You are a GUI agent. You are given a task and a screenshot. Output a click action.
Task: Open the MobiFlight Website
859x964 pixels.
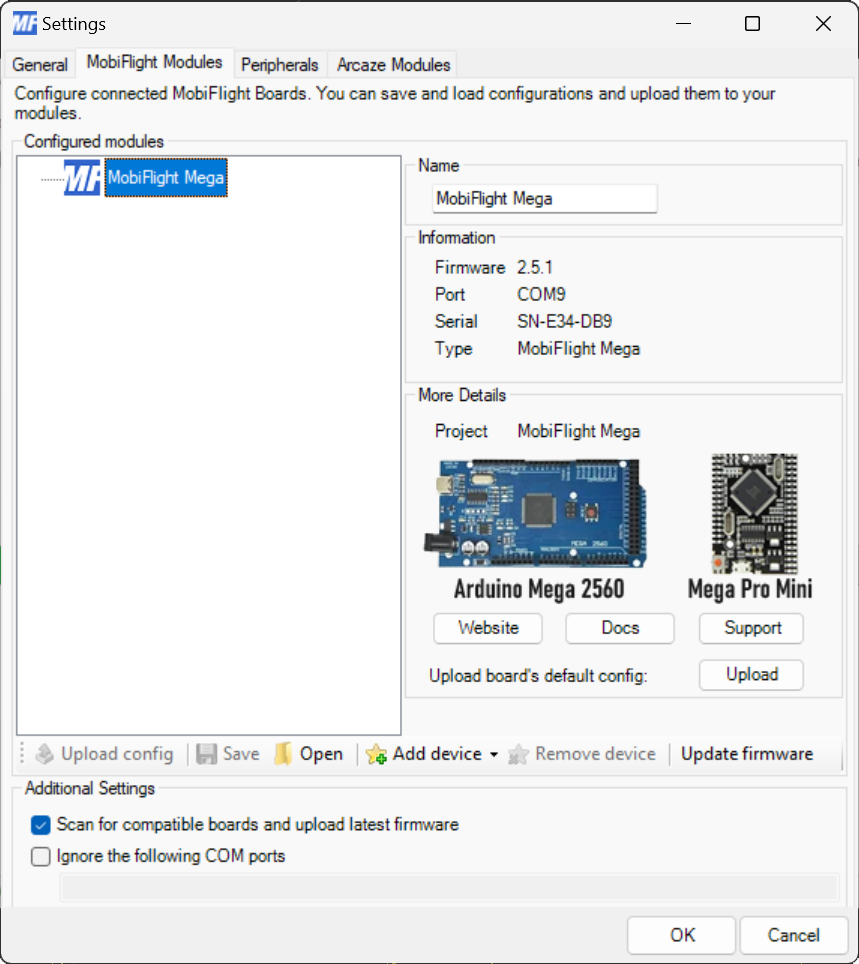pos(487,628)
